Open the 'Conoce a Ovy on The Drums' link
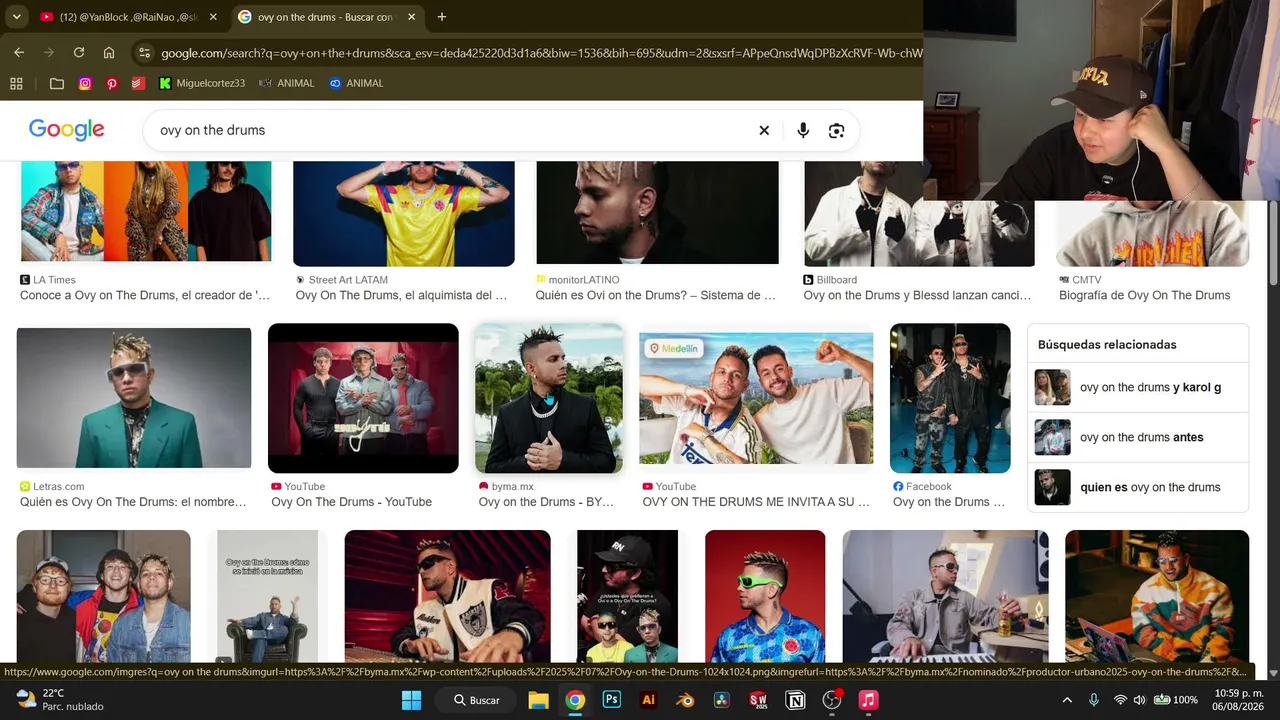Image resolution: width=1280 pixels, height=720 pixels. click(x=145, y=295)
